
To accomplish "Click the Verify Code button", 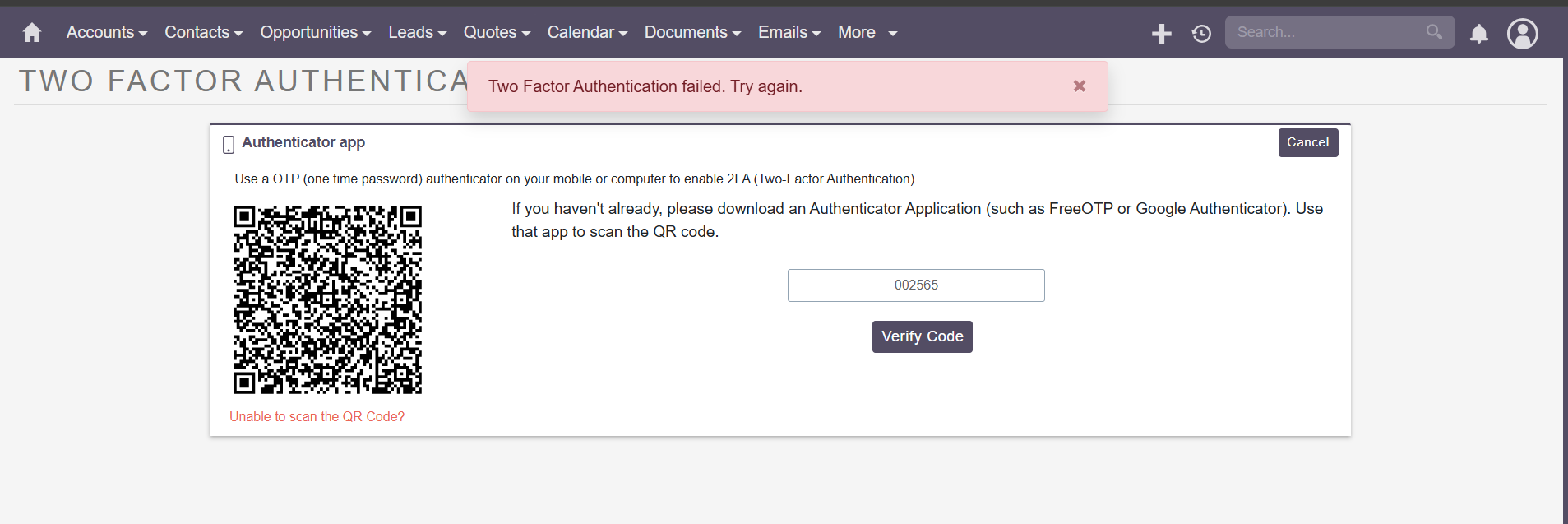I will click(x=922, y=336).
